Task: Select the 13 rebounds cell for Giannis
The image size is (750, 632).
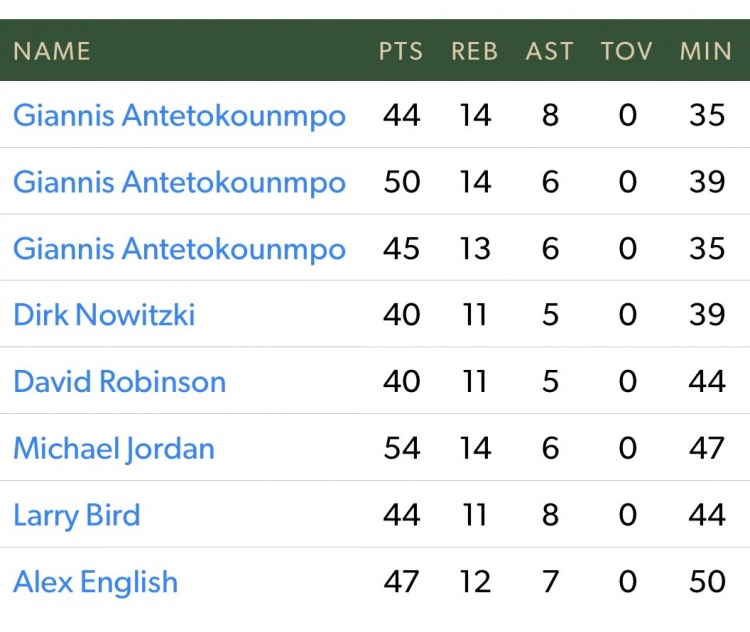Action: coord(475,249)
